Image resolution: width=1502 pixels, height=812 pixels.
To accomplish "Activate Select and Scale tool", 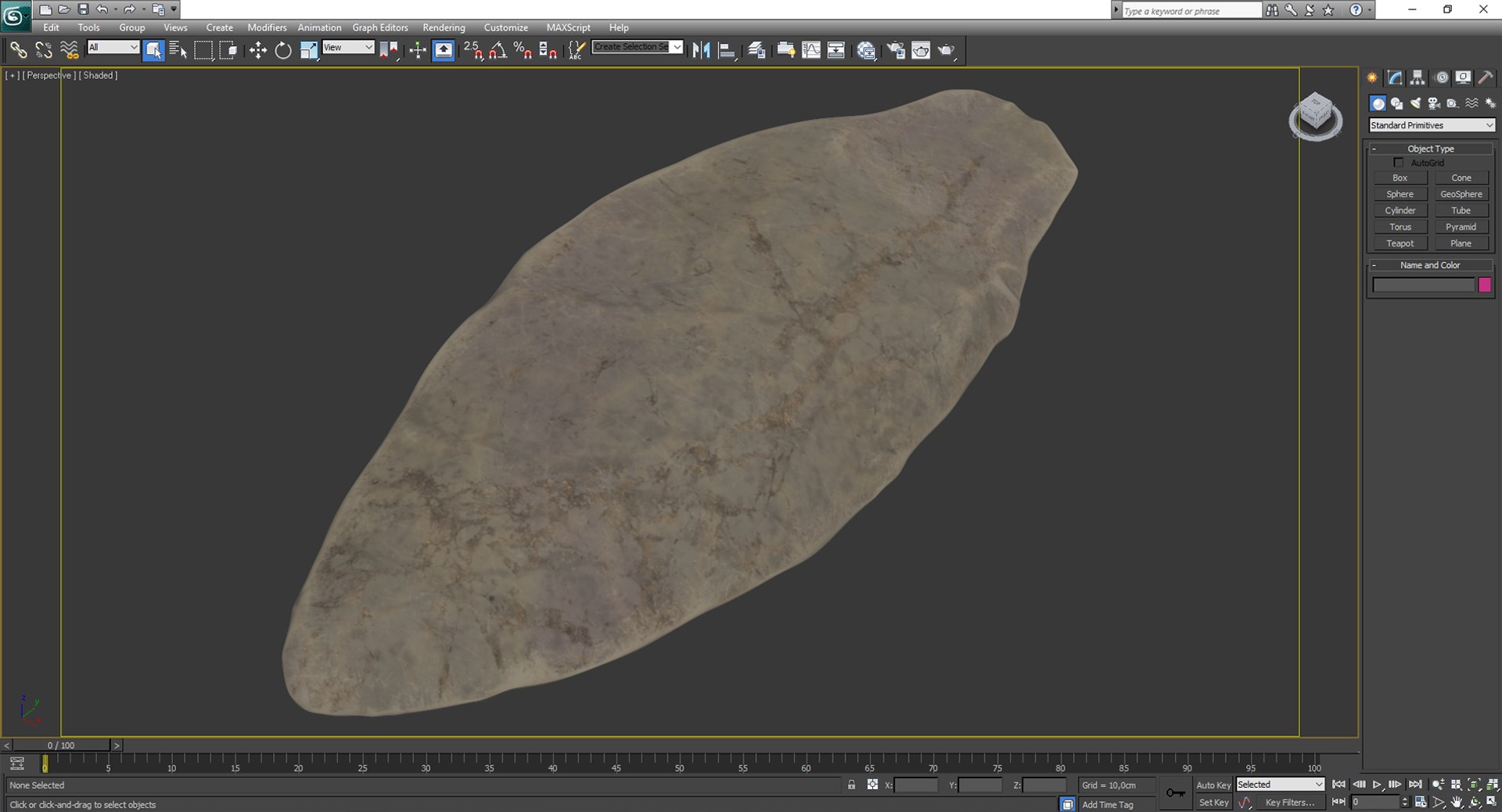I will click(309, 50).
